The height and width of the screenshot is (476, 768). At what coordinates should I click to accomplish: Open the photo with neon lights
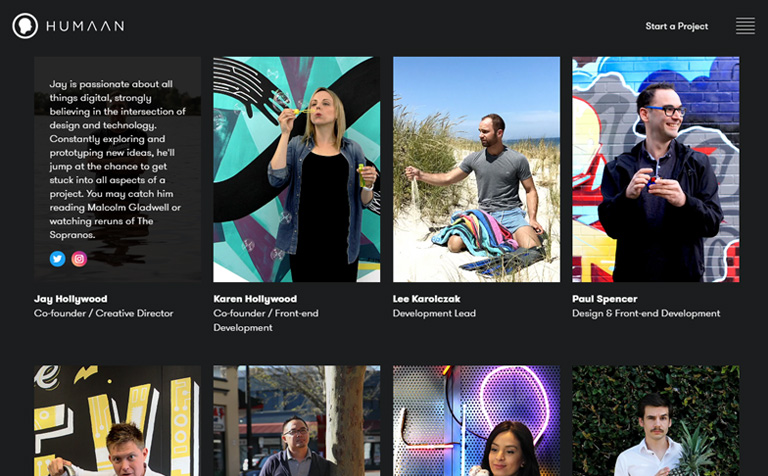[x=476, y=420]
